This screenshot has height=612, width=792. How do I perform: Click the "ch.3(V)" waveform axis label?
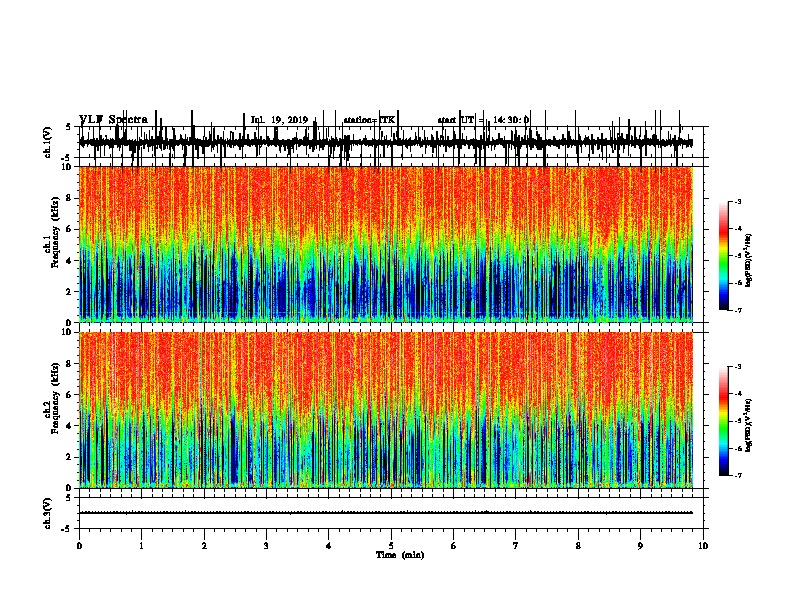[x=48, y=513]
